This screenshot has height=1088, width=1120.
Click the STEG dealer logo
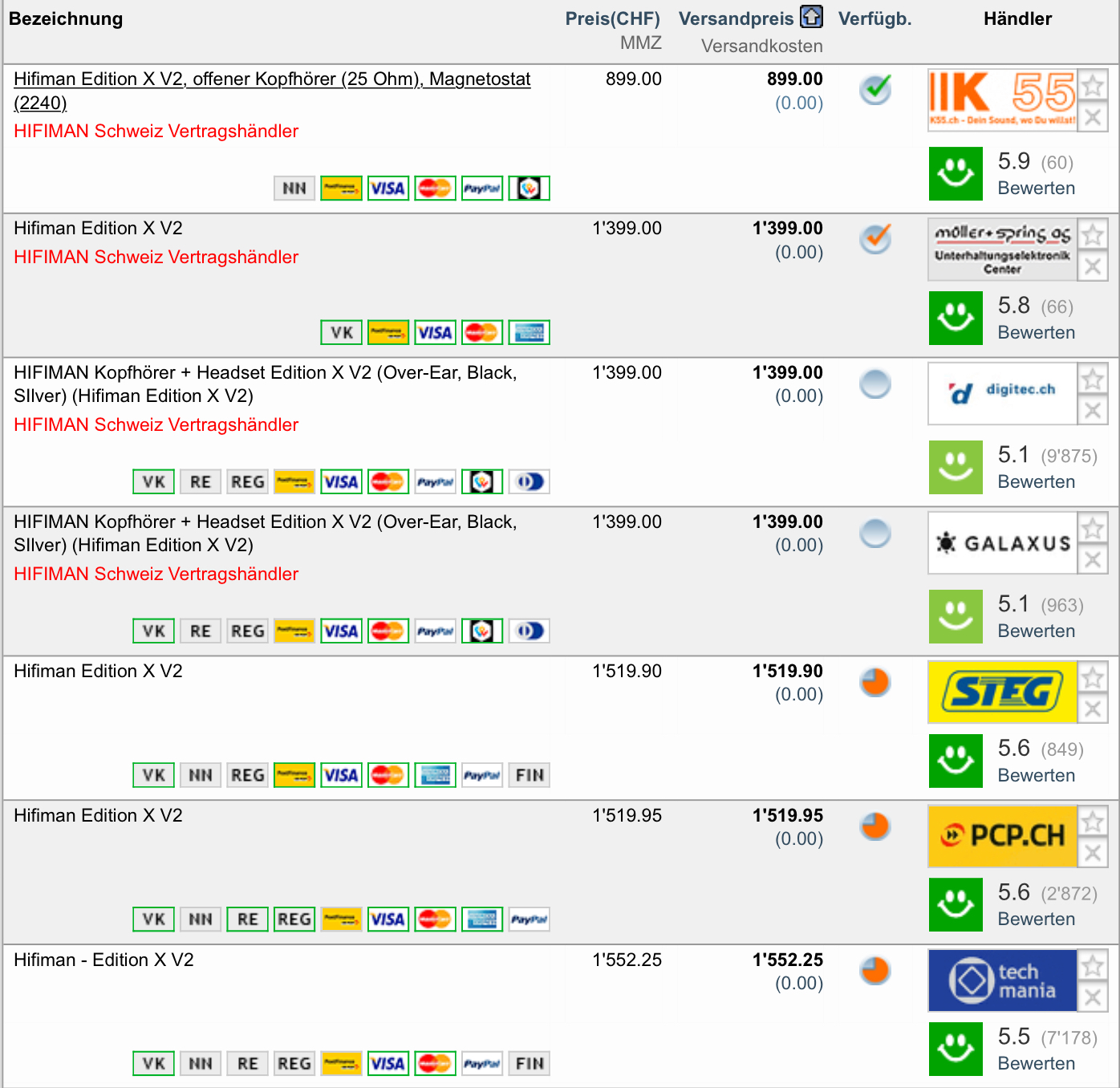(x=1001, y=692)
